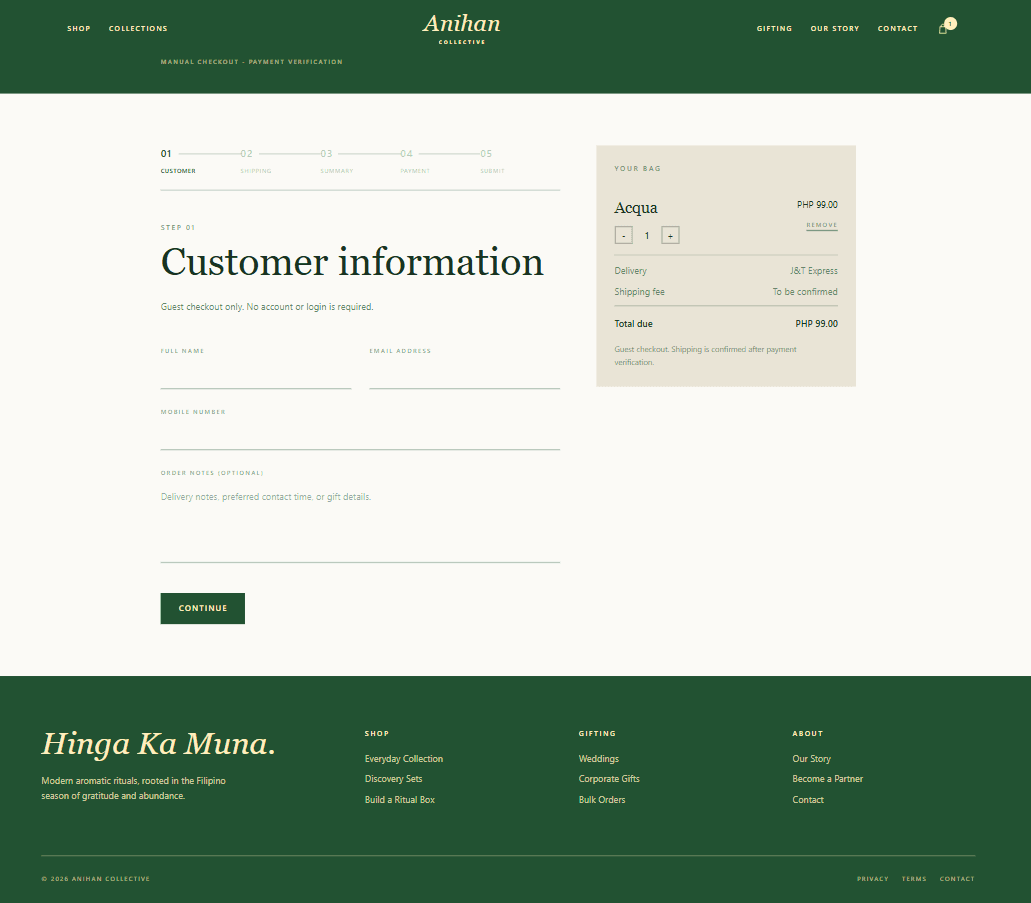The image size is (1031, 903).
Task: Open Build a Ritual Box link
Action: click(x=400, y=800)
